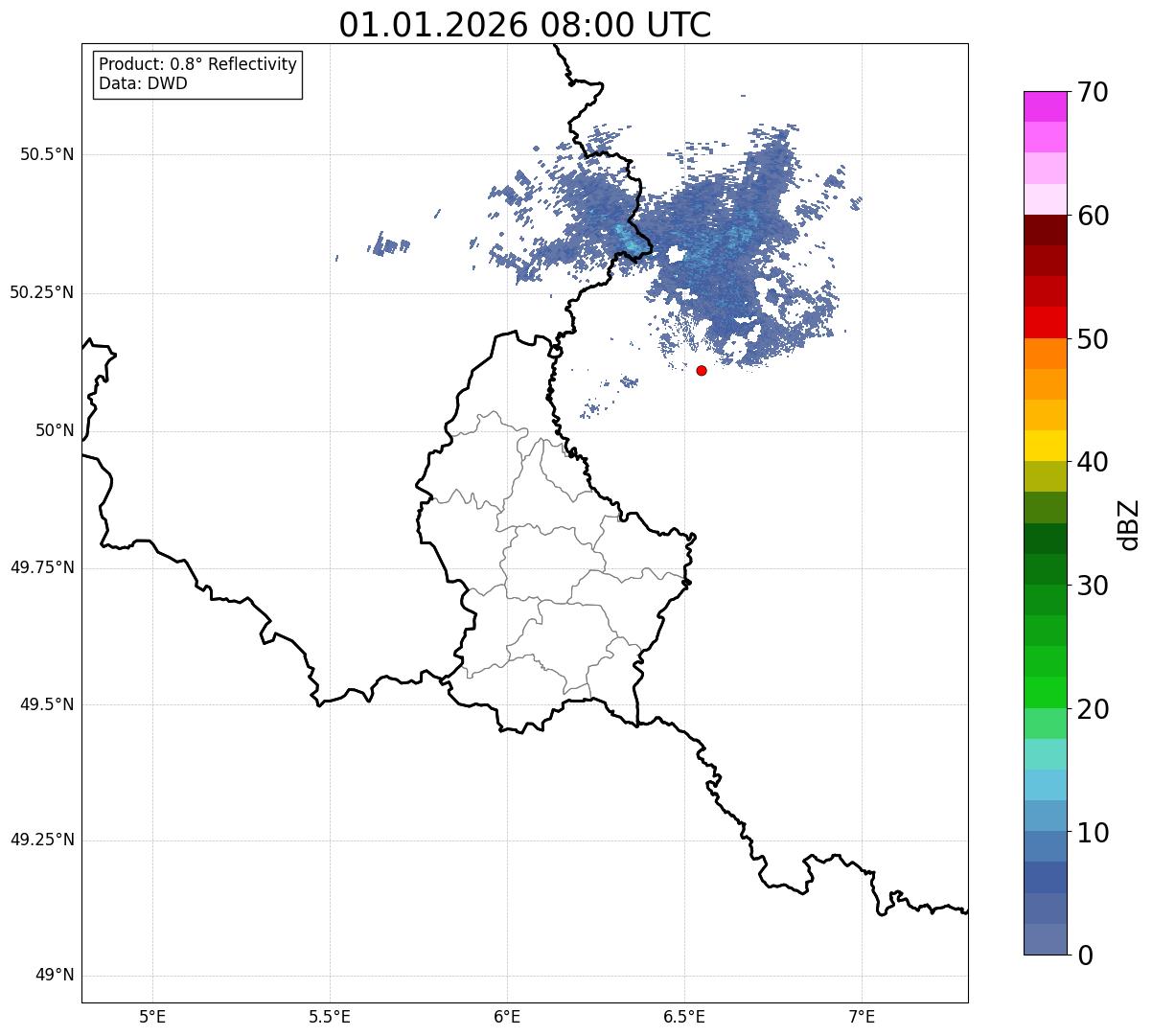Image resolution: width=1152 pixels, height=1036 pixels.
Task: Click the yellow colorbar segment above 40
Action: point(1046,446)
